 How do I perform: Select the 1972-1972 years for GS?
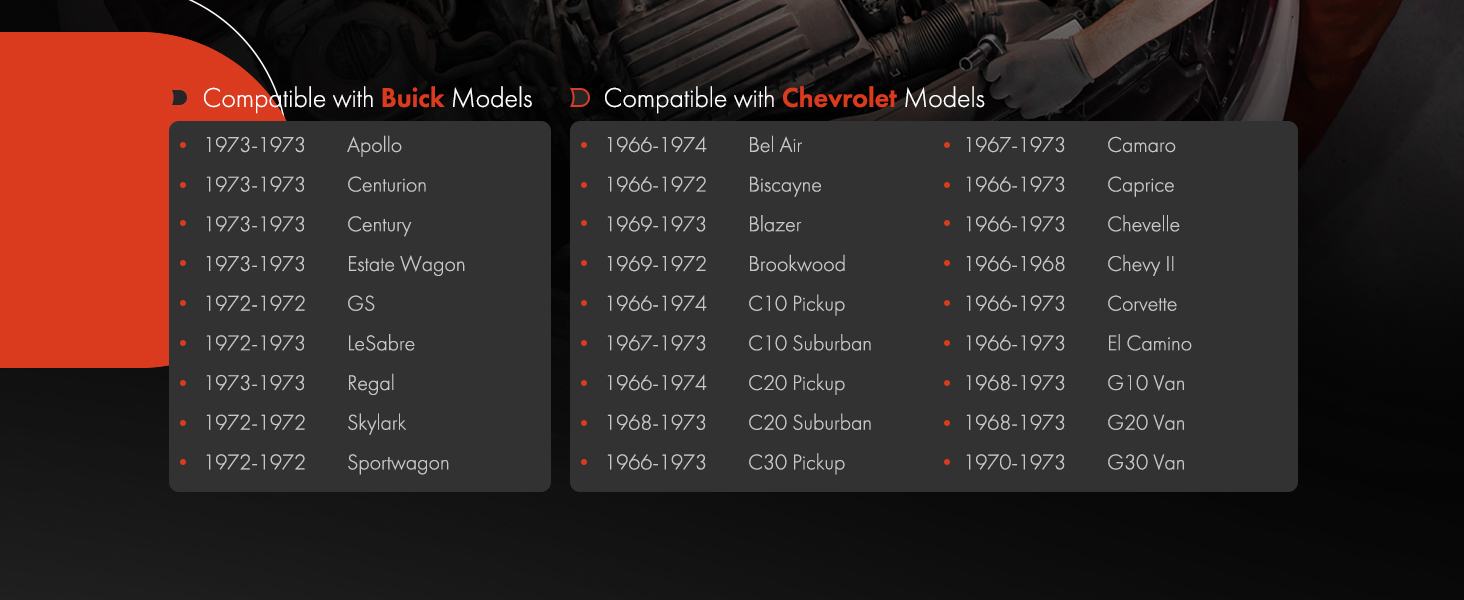click(255, 304)
